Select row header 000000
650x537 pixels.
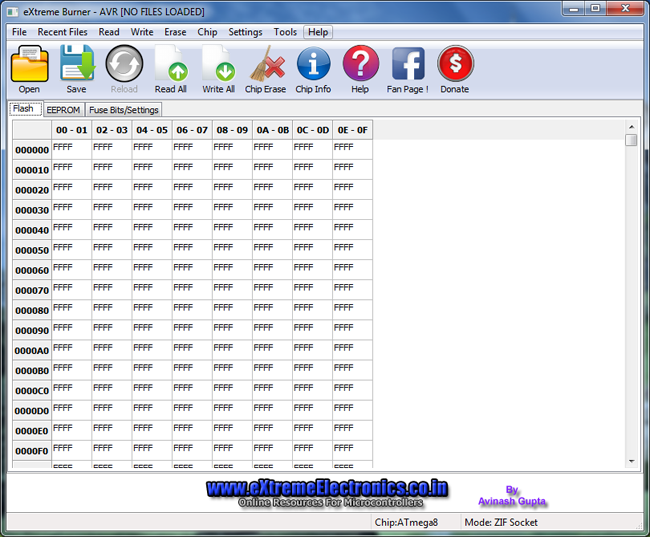[x=32, y=150]
